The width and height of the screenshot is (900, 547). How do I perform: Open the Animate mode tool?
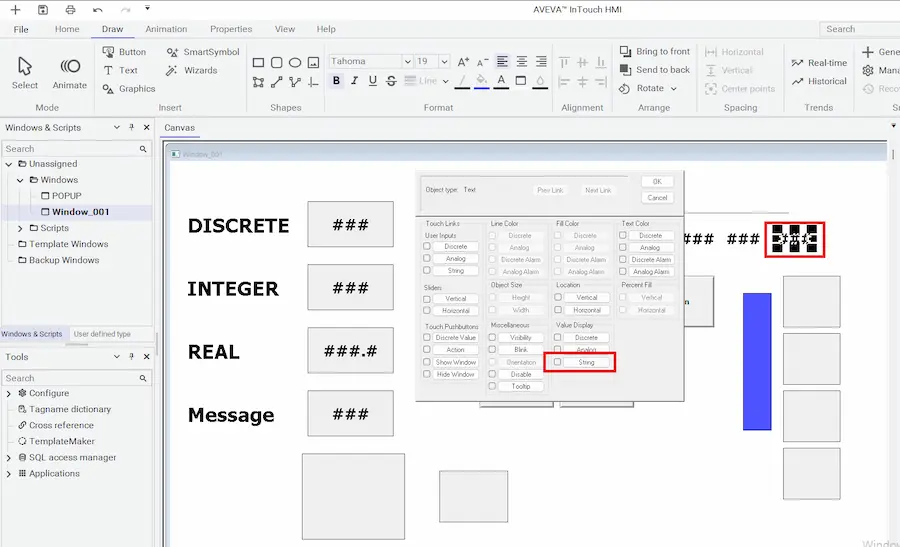click(69, 72)
